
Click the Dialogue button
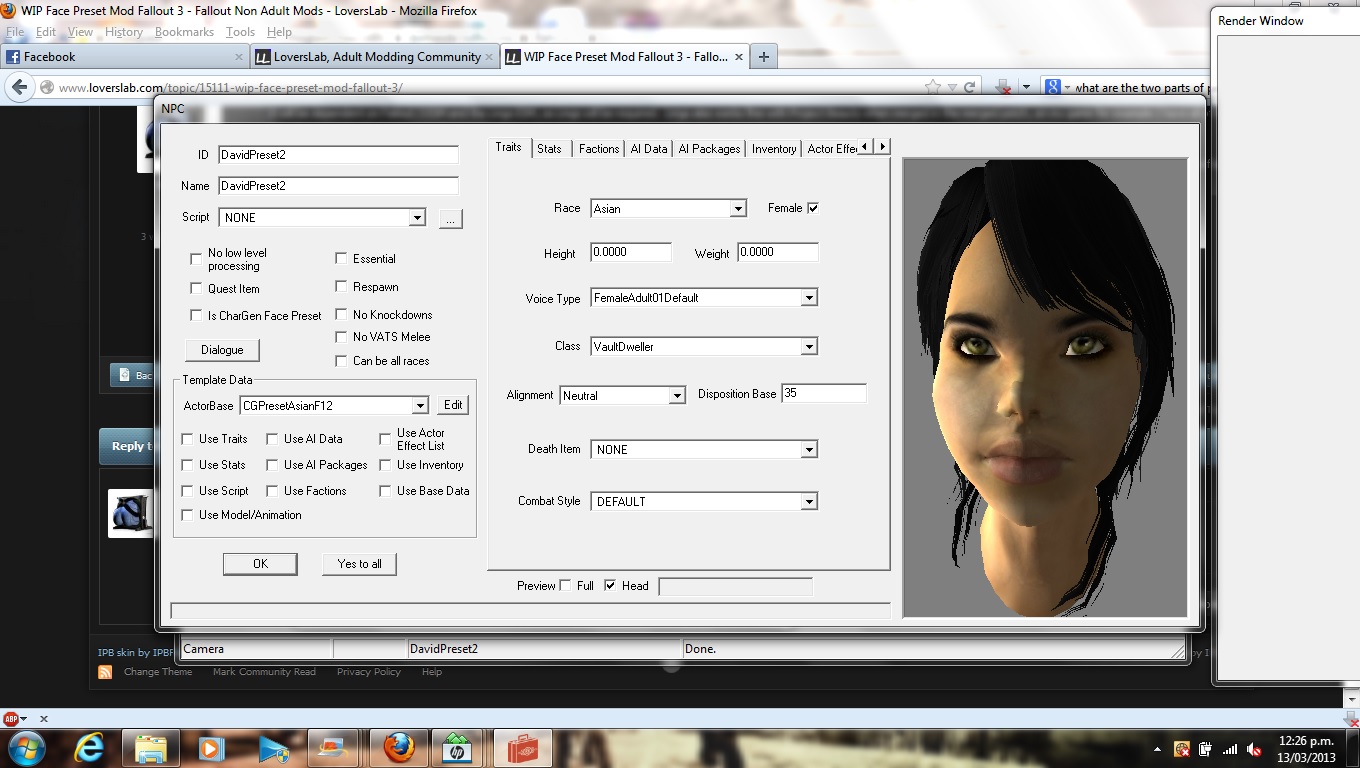point(222,350)
